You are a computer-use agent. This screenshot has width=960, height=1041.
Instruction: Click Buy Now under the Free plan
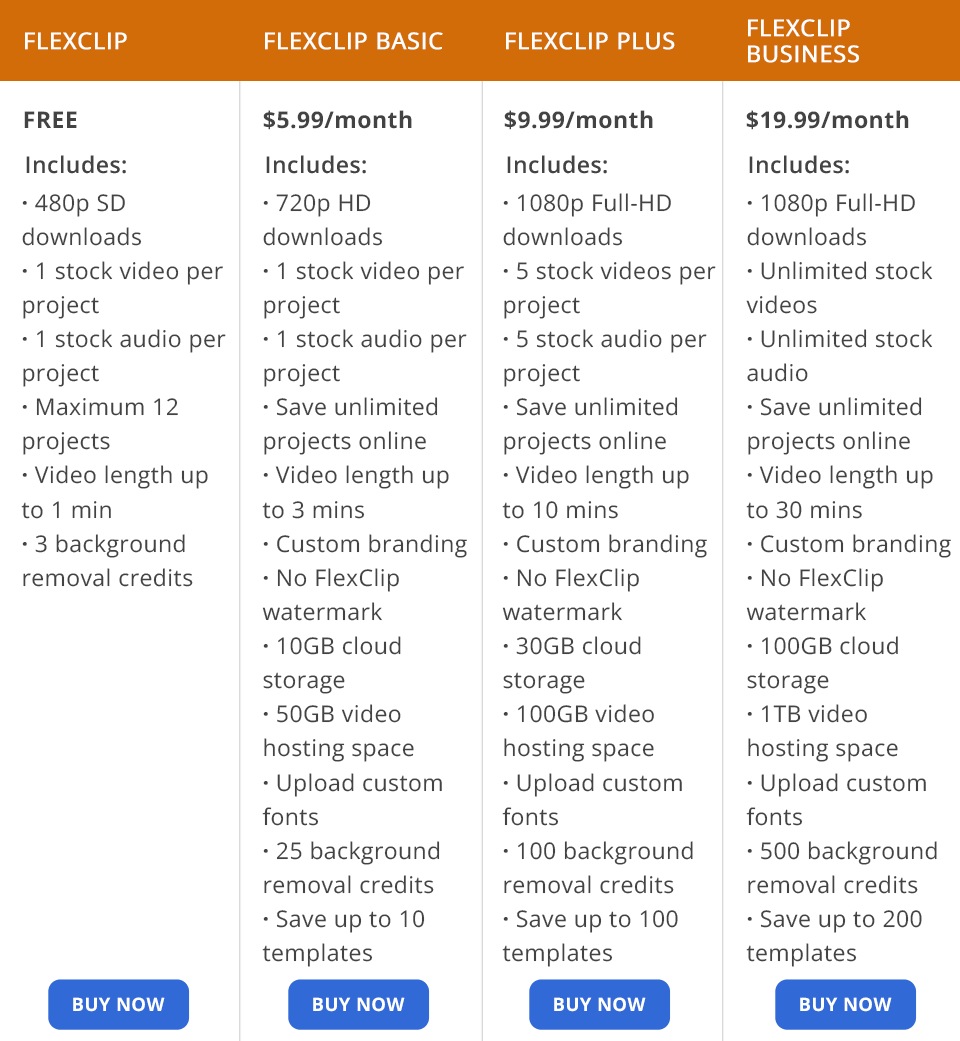[118, 1004]
